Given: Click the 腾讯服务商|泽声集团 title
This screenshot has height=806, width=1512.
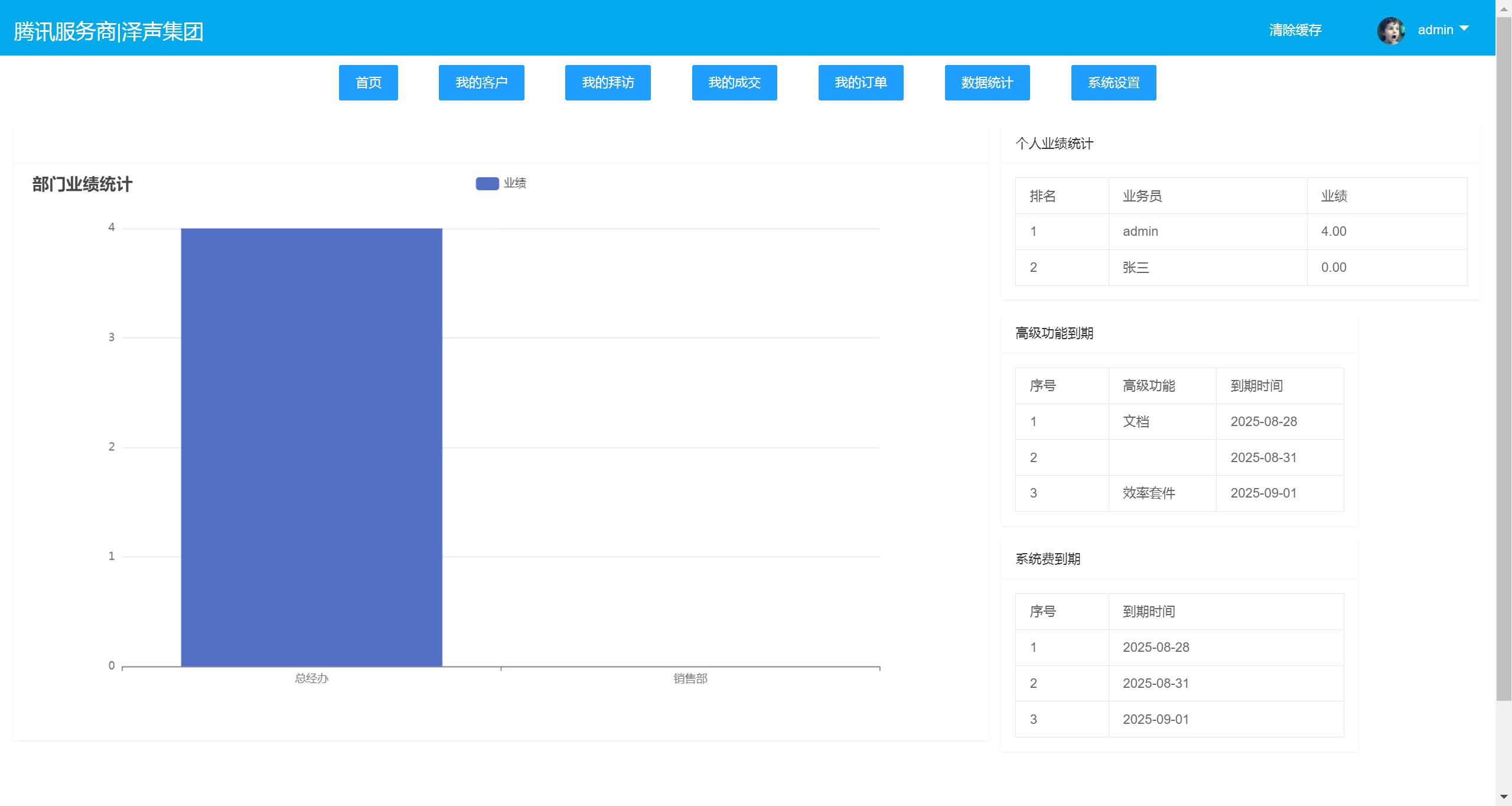Looking at the screenshot, I should coord(109,31).
